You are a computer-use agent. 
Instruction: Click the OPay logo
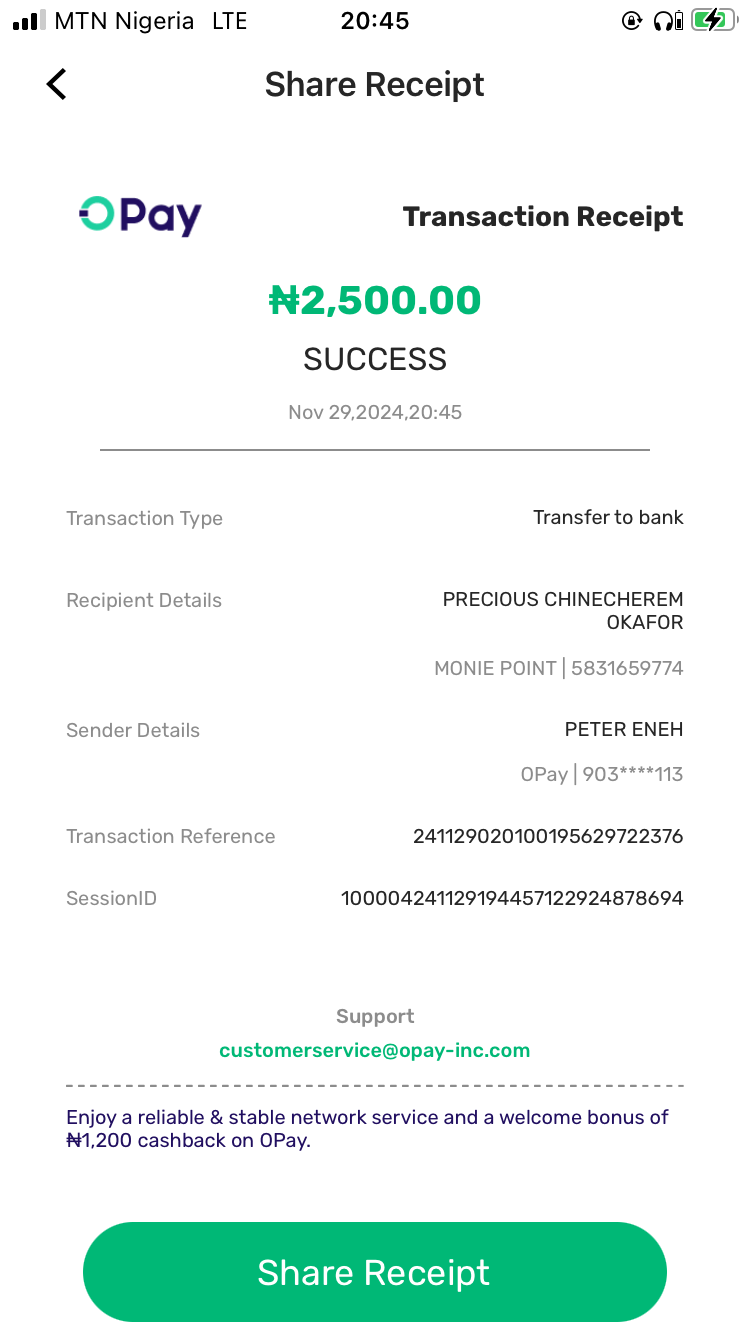(x=140, y=216)
